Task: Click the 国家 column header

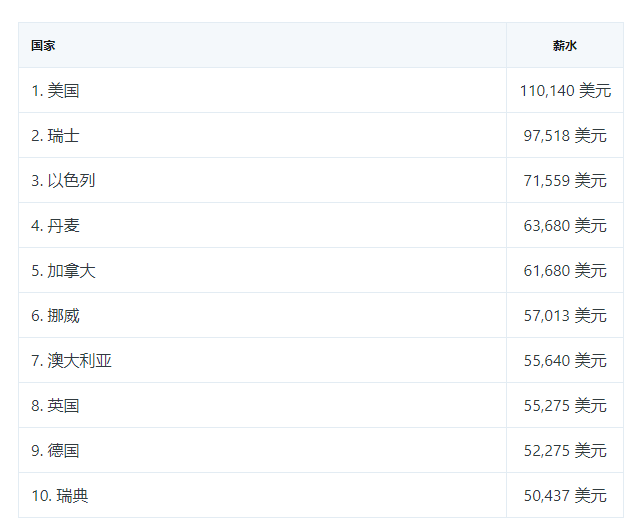Action: tap(262, 45)
